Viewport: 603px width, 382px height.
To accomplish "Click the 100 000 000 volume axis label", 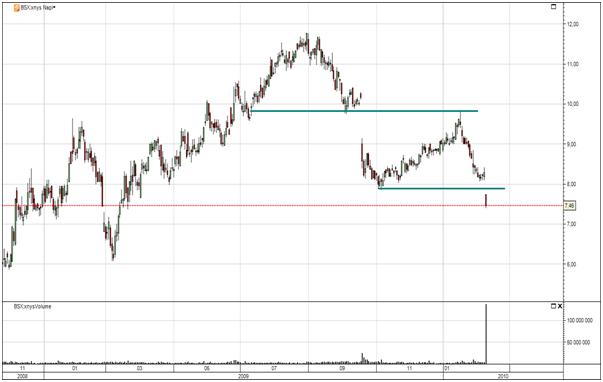I will click(580, 320).
